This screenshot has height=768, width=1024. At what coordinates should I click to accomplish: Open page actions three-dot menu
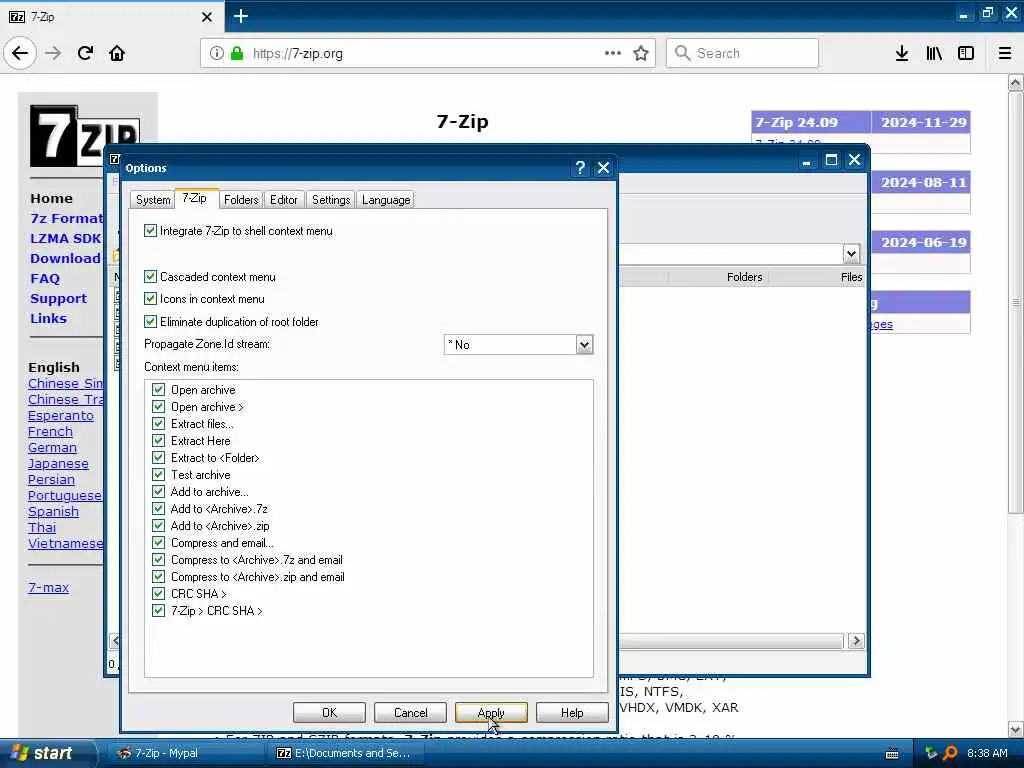pyautogui.click(x=613, y=53)
